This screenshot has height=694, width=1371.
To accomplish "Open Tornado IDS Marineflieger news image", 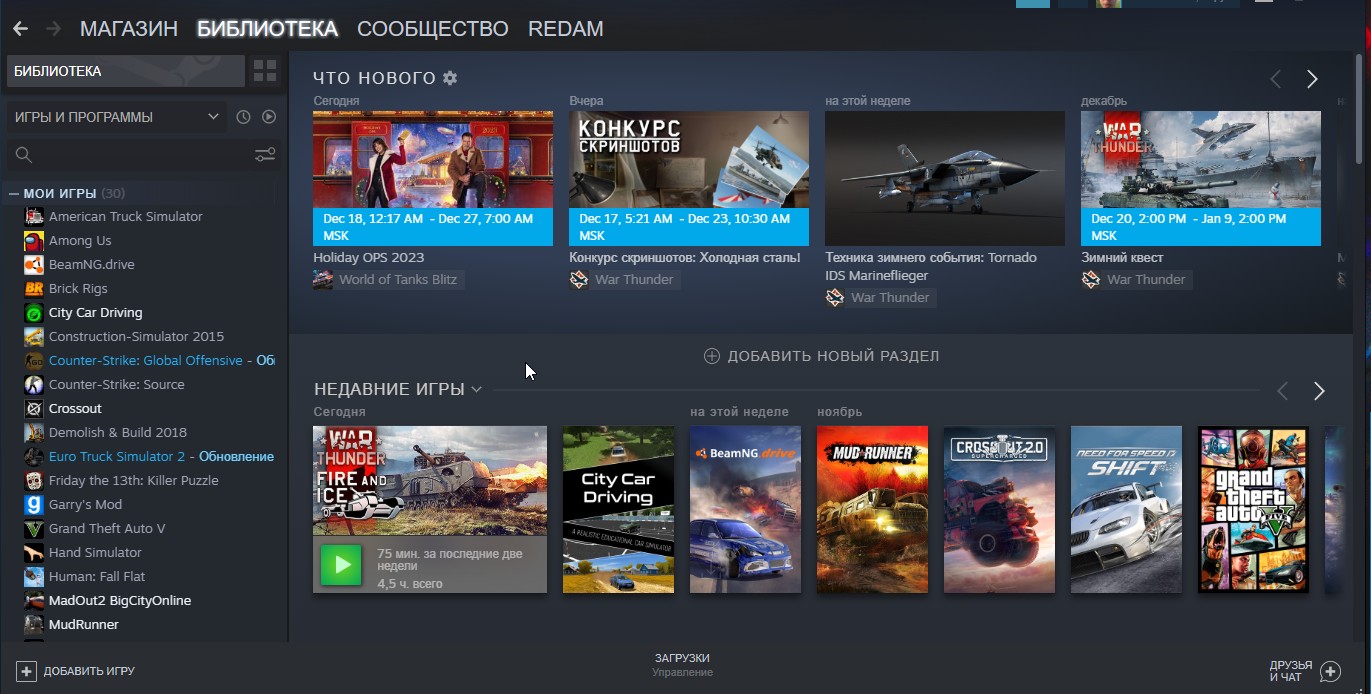I will (945, 178).
